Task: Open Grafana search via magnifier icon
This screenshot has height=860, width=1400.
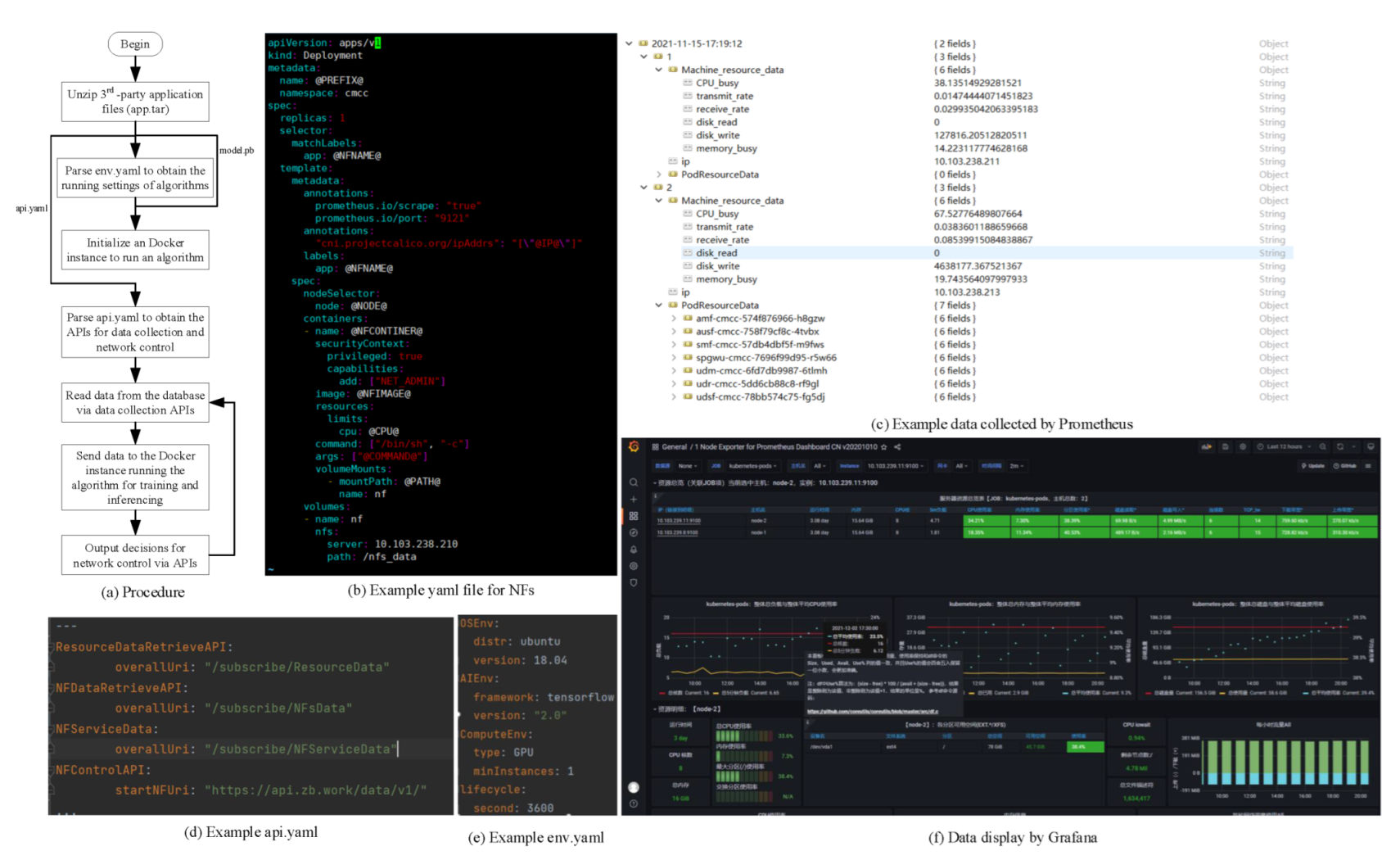Action: click(x=634, y=482)
